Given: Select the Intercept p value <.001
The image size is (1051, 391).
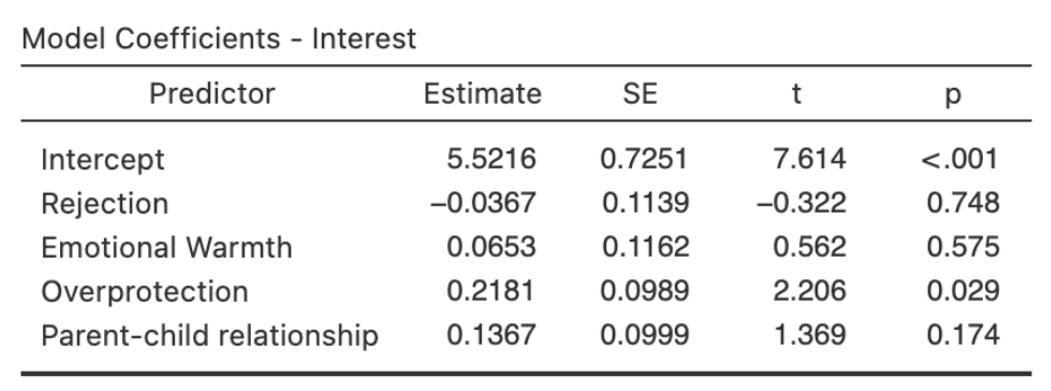Looking at the screenshot, I should pyautogui.click(x=960, y=159).
